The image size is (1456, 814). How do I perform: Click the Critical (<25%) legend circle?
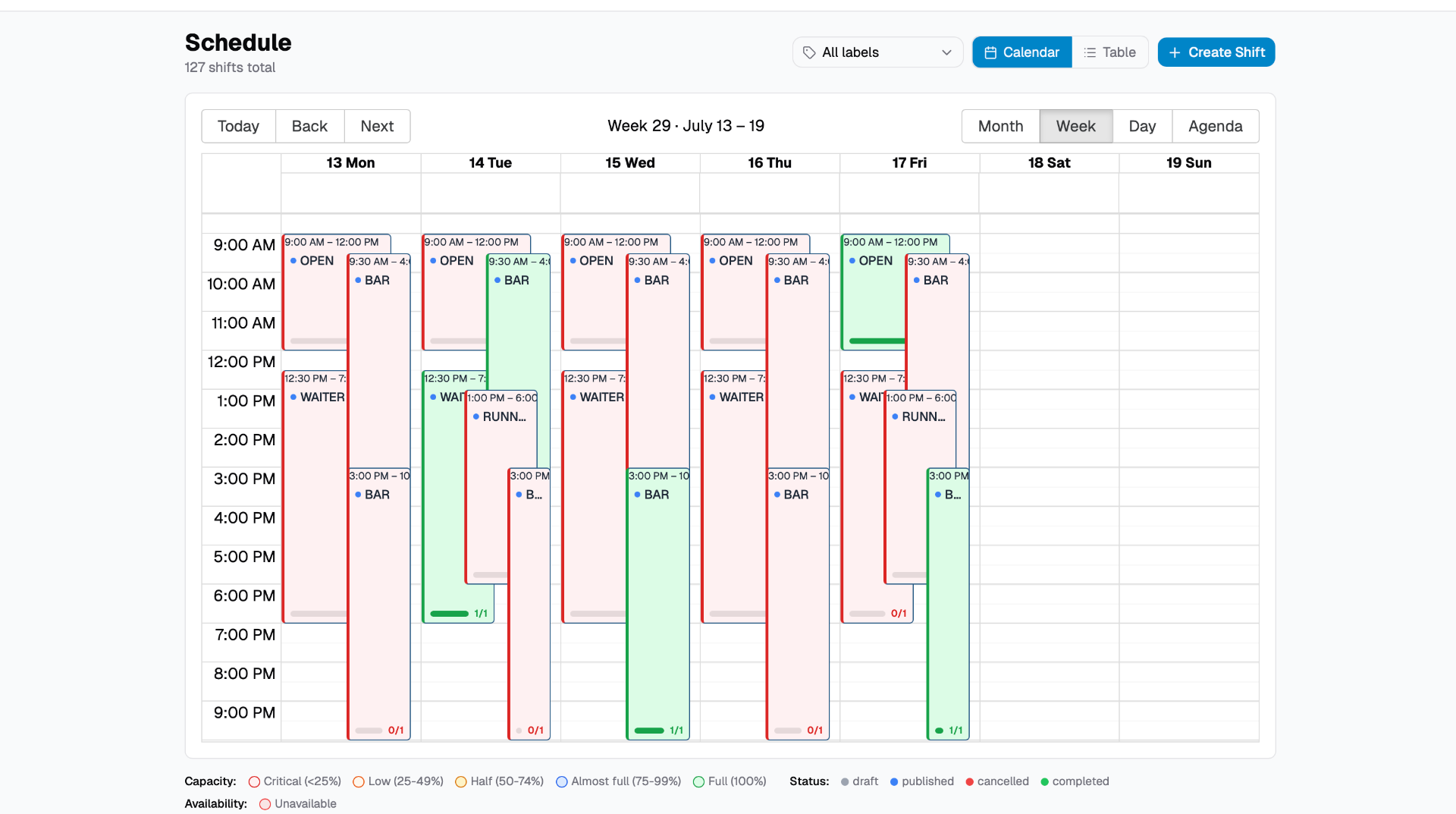point(255,781)
